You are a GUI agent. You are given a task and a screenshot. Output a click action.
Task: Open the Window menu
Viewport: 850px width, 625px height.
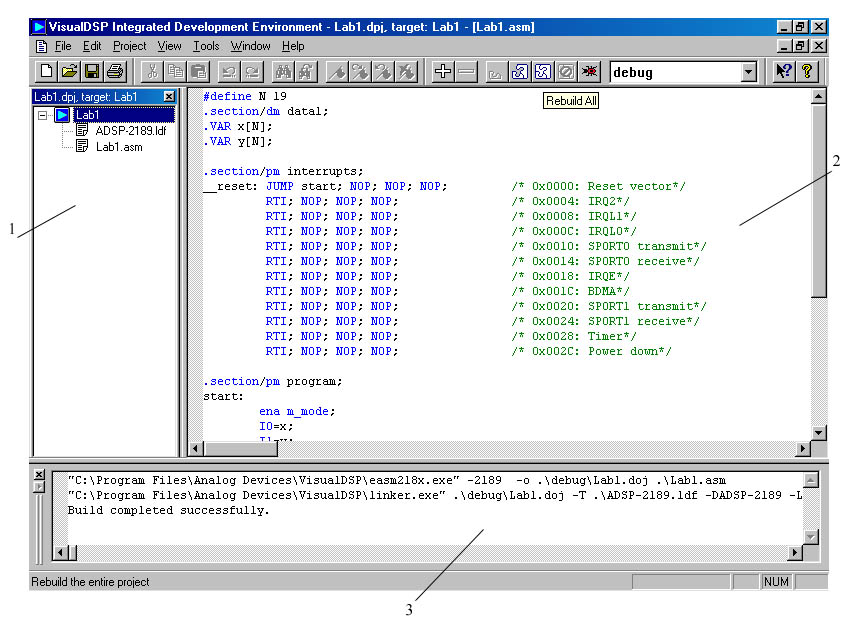(250, 46)
